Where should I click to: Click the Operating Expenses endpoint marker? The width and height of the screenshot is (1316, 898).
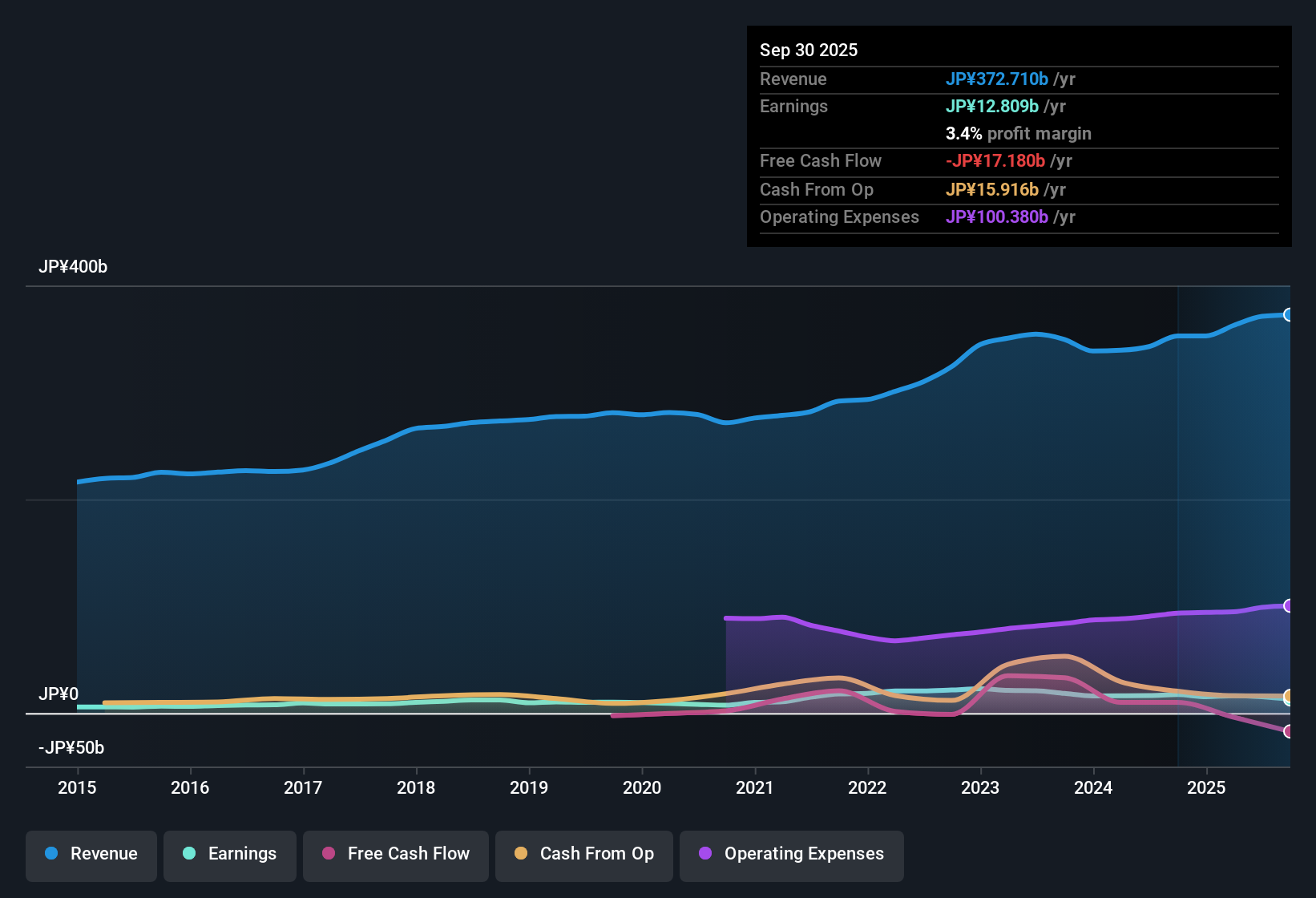tap(1289, 605)
